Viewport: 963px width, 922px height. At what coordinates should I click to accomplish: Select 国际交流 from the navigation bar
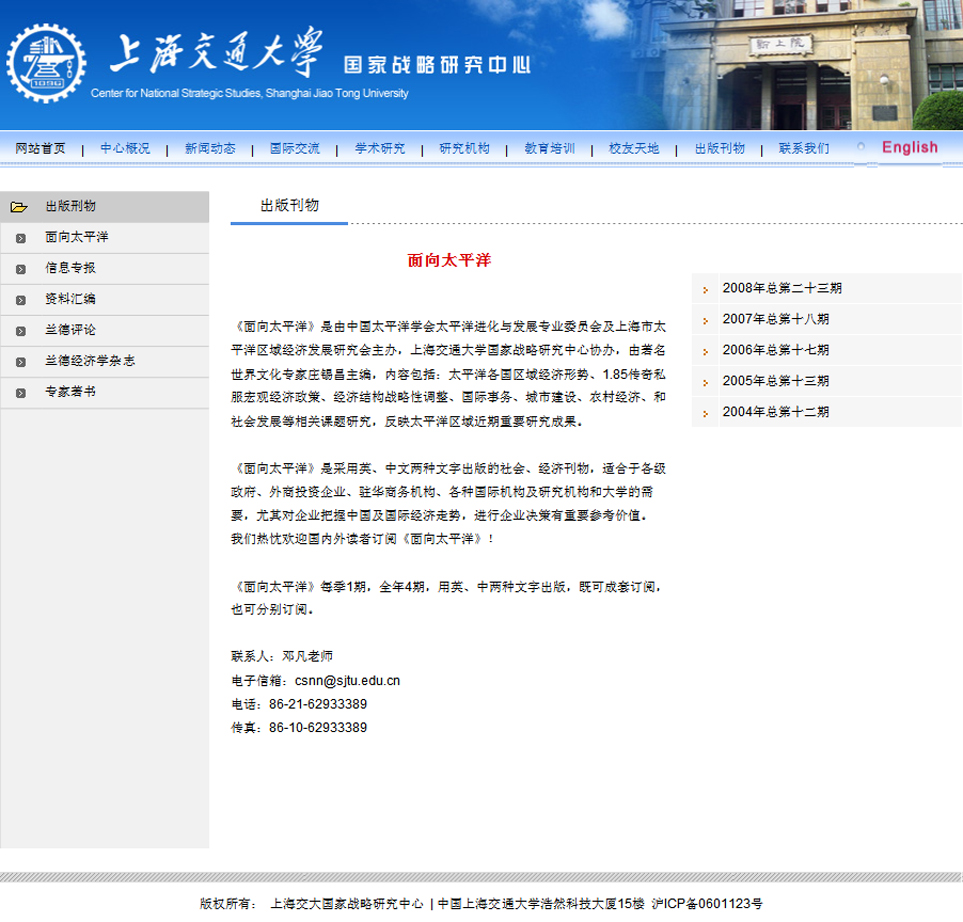pyautogui.click(x=295, y=149)
